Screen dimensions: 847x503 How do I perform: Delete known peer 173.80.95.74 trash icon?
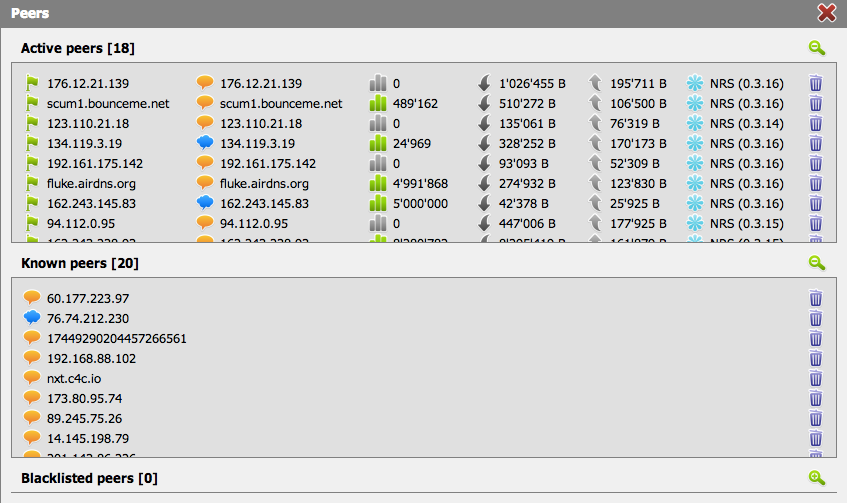[x=816, y=398]
